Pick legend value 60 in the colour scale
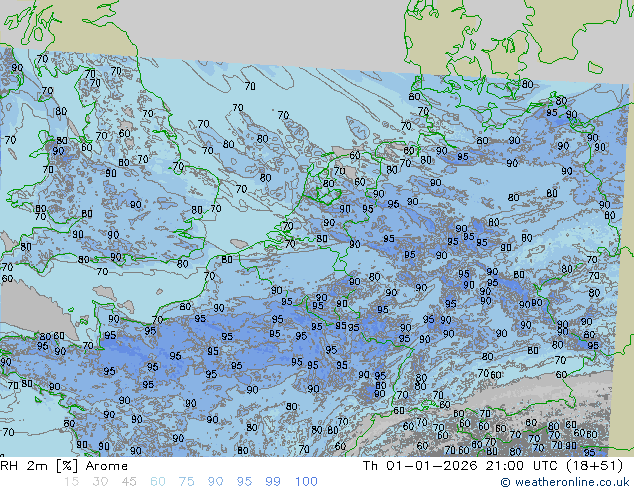This screenshot has height=490, width=634. click(158, 482)
